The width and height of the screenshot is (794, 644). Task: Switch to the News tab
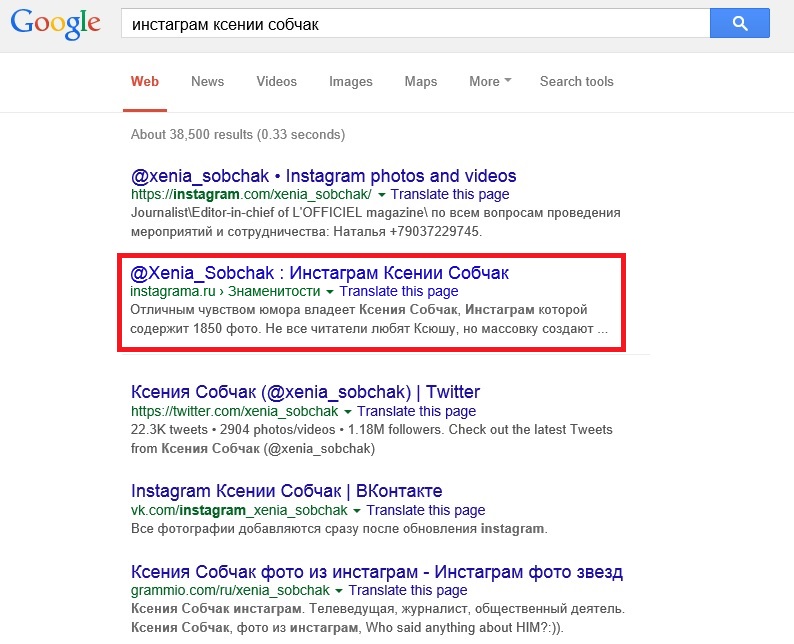[x=208, y=82]
